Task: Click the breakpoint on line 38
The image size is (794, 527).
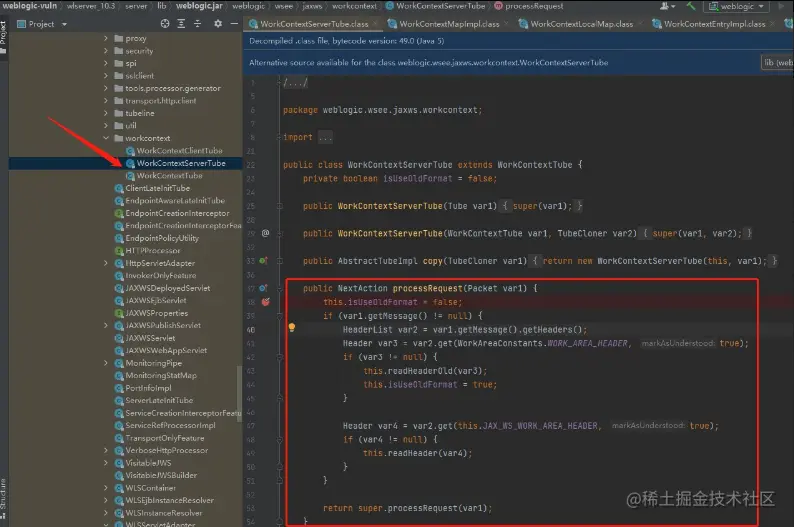Action: tap(265, 302)
